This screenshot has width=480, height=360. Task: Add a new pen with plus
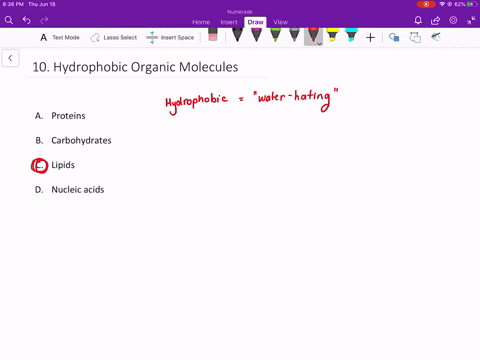click(370, 37)
